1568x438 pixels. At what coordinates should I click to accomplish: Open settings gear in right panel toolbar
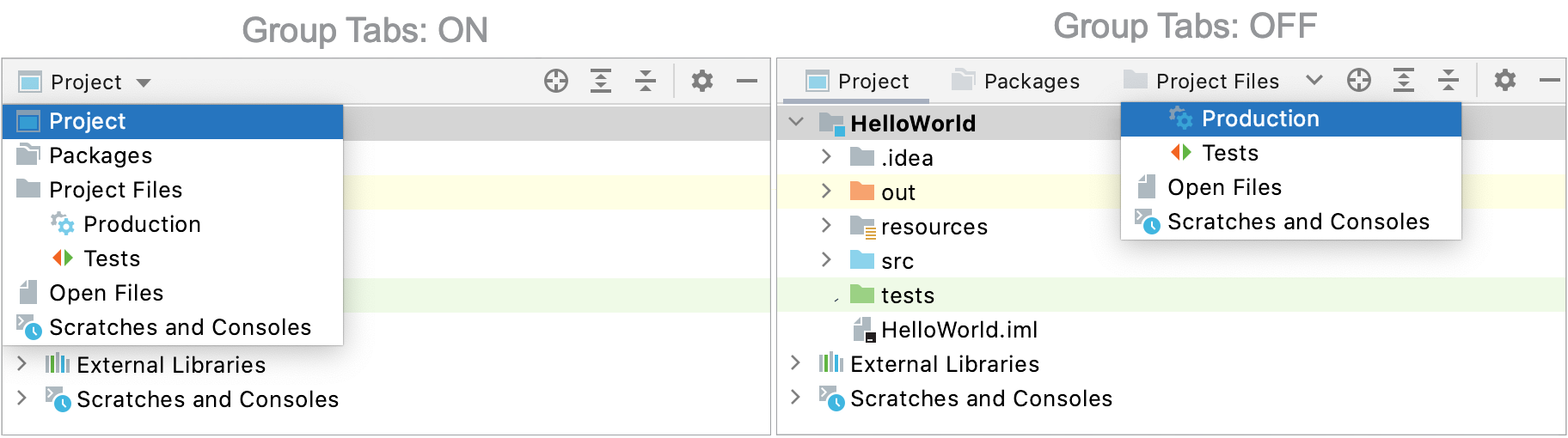[x=1505, y=81]
